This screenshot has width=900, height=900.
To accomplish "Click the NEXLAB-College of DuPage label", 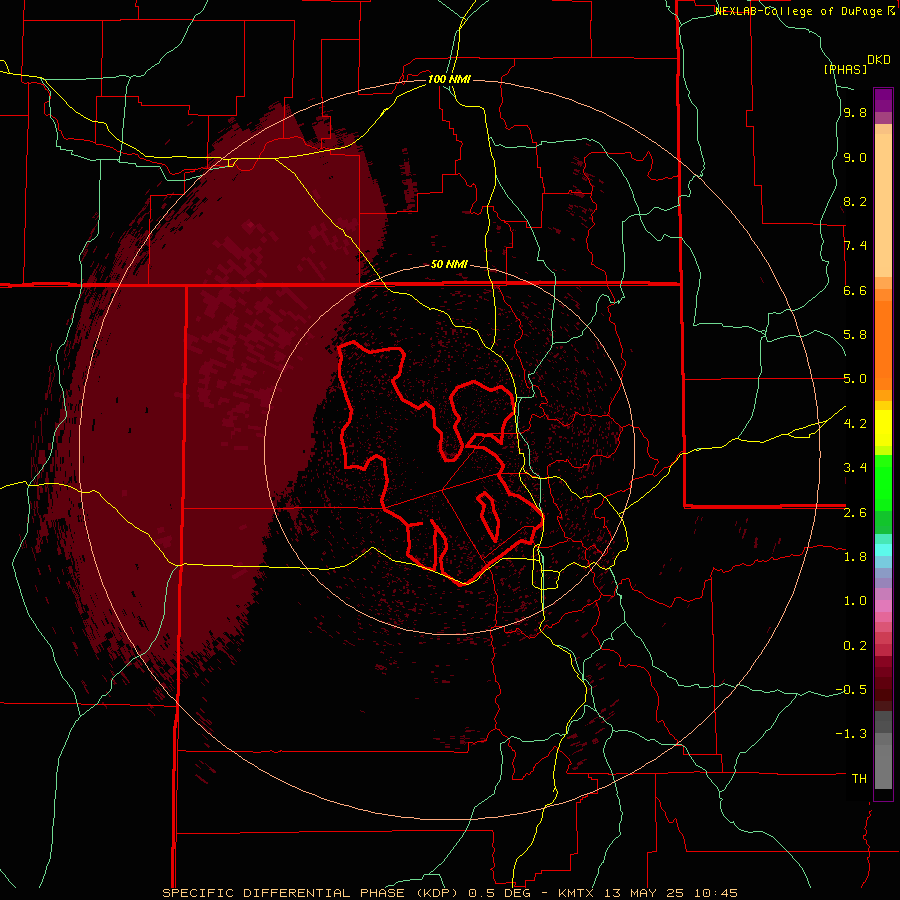I will point(800,11).
